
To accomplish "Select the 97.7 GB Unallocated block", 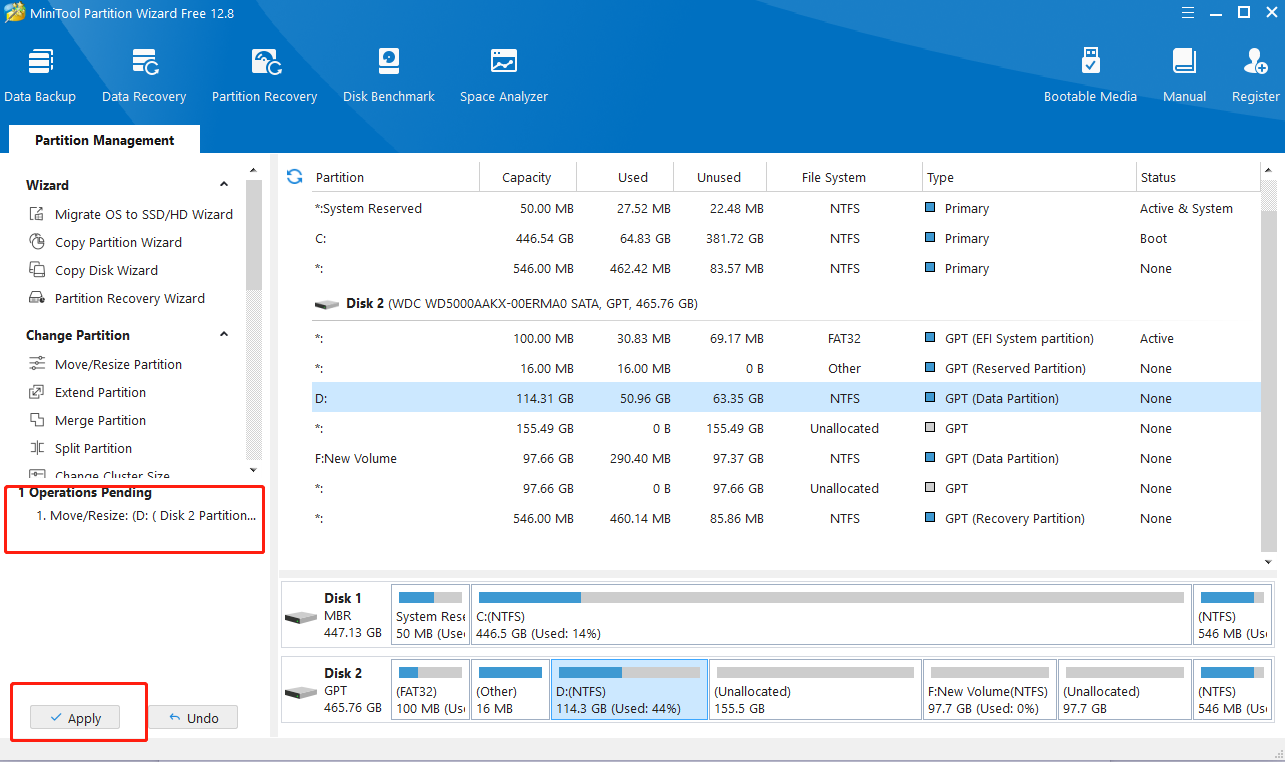I will coord(1124,689).
